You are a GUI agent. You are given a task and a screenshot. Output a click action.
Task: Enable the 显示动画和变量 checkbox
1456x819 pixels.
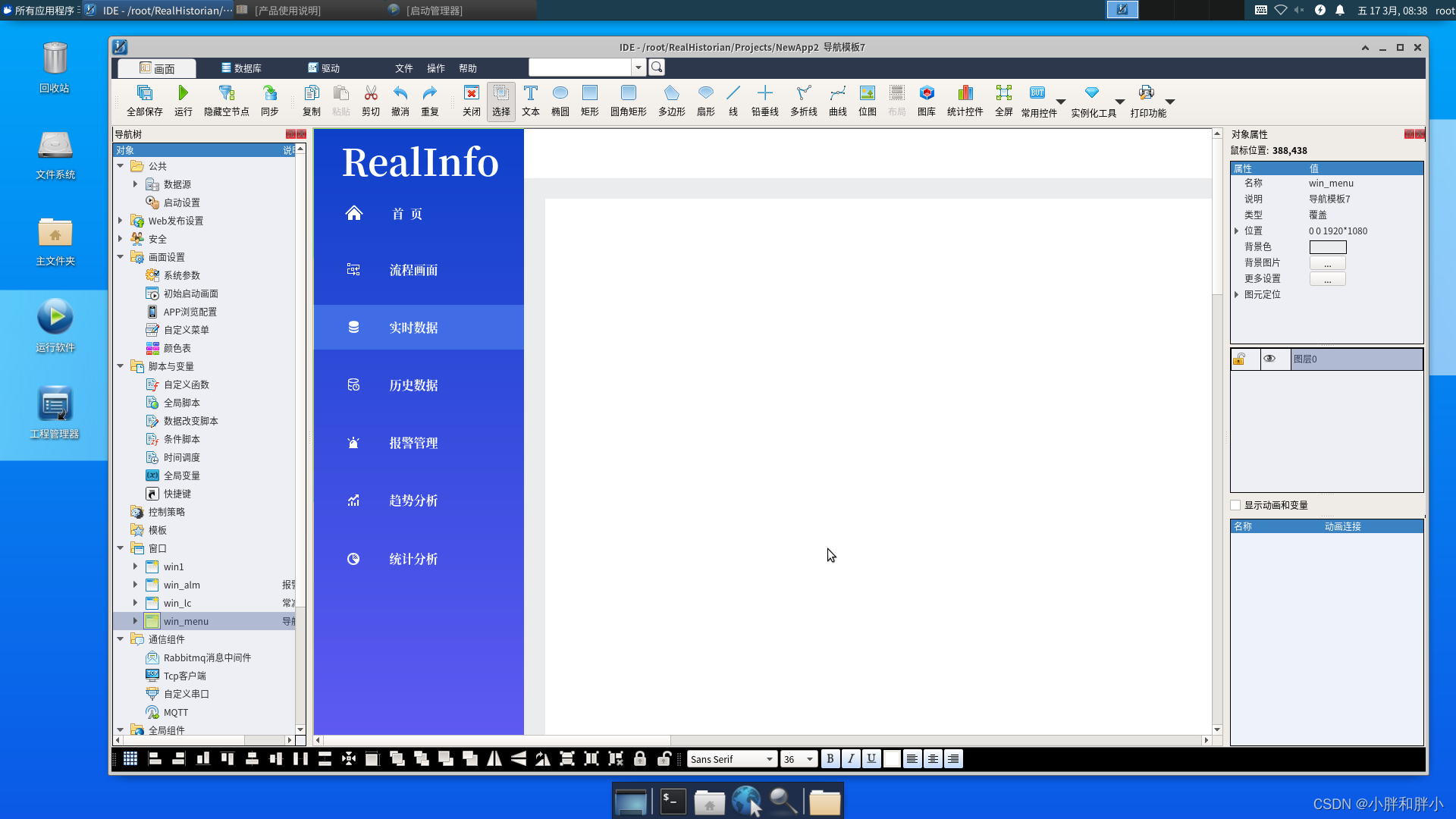pyautogui.click(x=1235, y=505)
